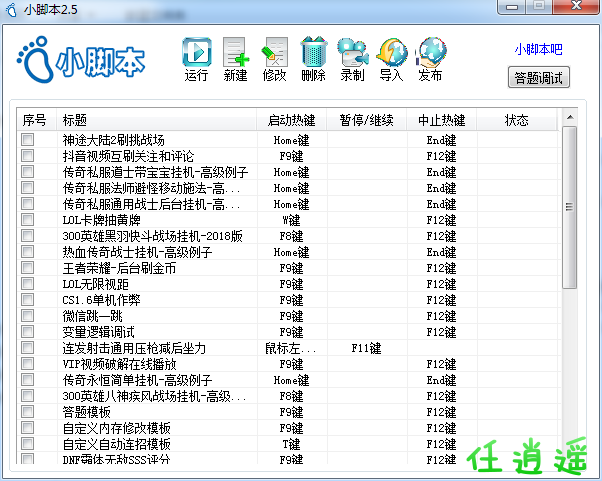Click the 答题调试 button

coord(538,78)
